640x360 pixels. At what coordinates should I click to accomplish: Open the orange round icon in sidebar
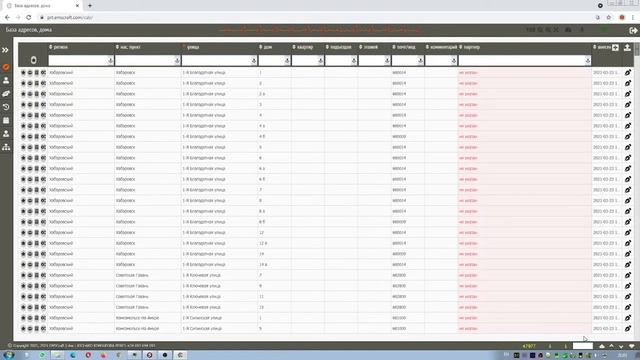point(6,67)
